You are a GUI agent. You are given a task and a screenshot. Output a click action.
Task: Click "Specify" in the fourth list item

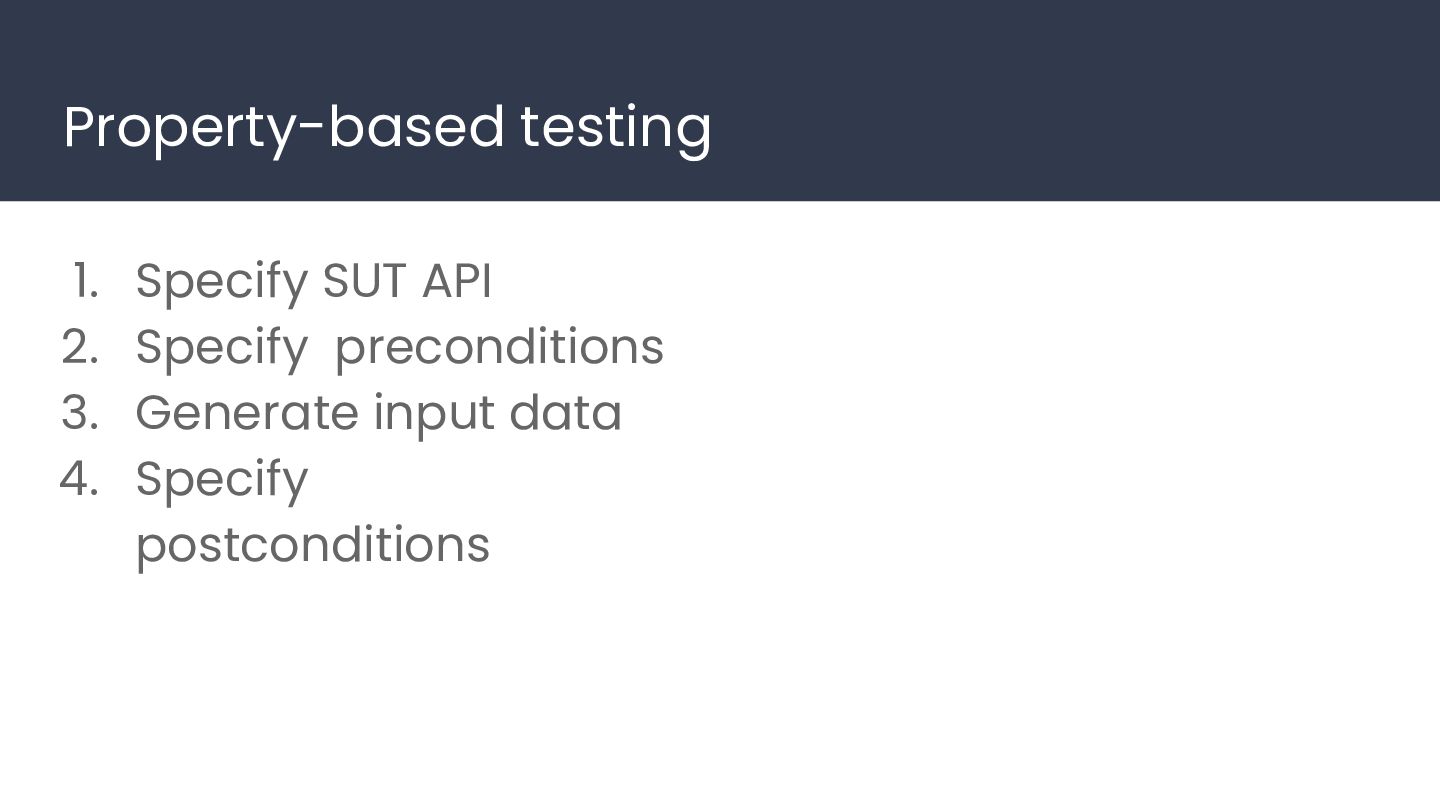click(x=221, y=480)
